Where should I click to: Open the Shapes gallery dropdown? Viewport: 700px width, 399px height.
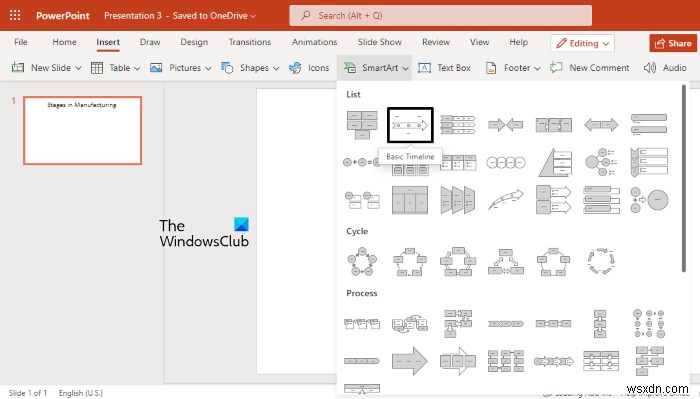tap(276, 68)
